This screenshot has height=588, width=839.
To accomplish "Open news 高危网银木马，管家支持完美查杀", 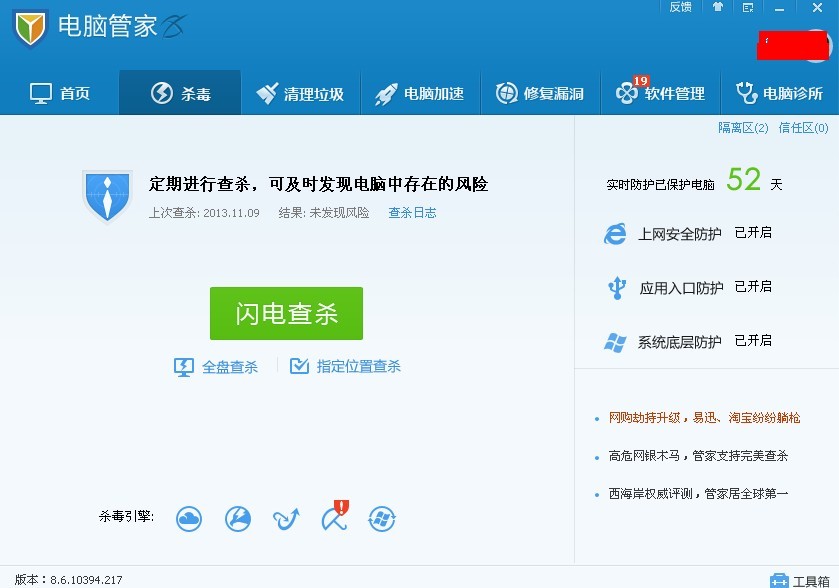I will click(x=698, y=456).
